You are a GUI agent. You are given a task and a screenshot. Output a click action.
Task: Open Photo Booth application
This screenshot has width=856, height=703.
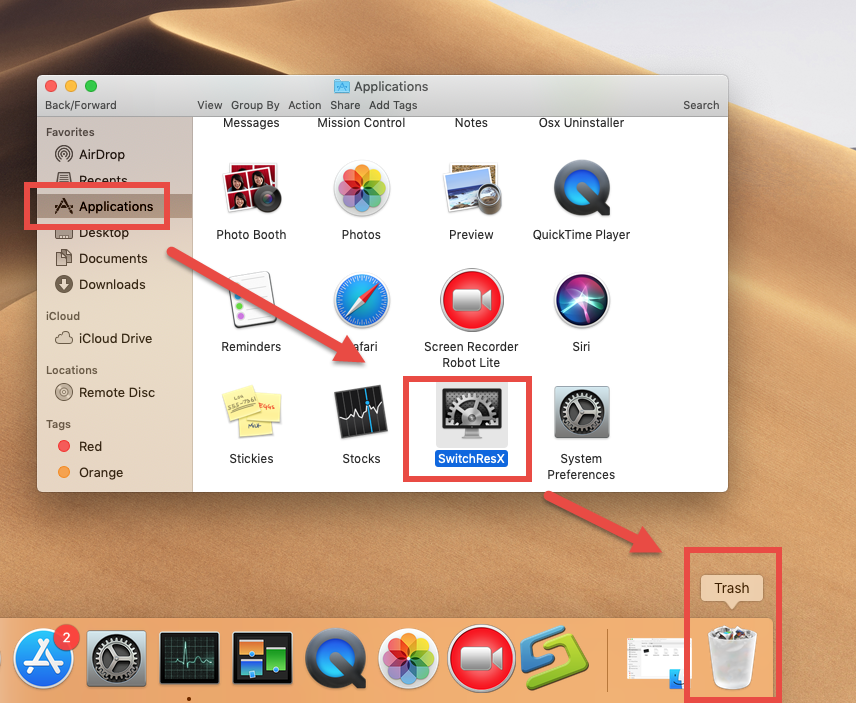click(x=251, y=188)
